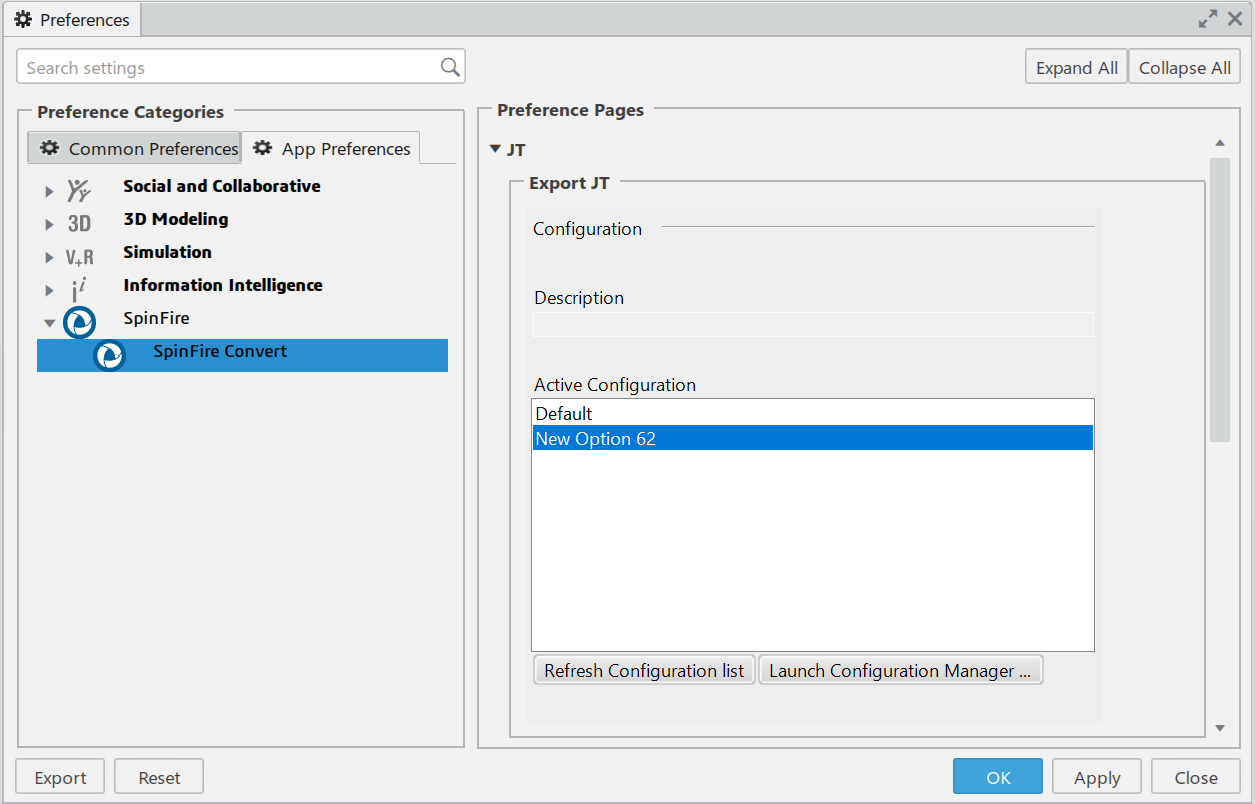Click the Preference Pages scrollbar thumb
The image size is (1255, 804).
tap(1219, 299)
